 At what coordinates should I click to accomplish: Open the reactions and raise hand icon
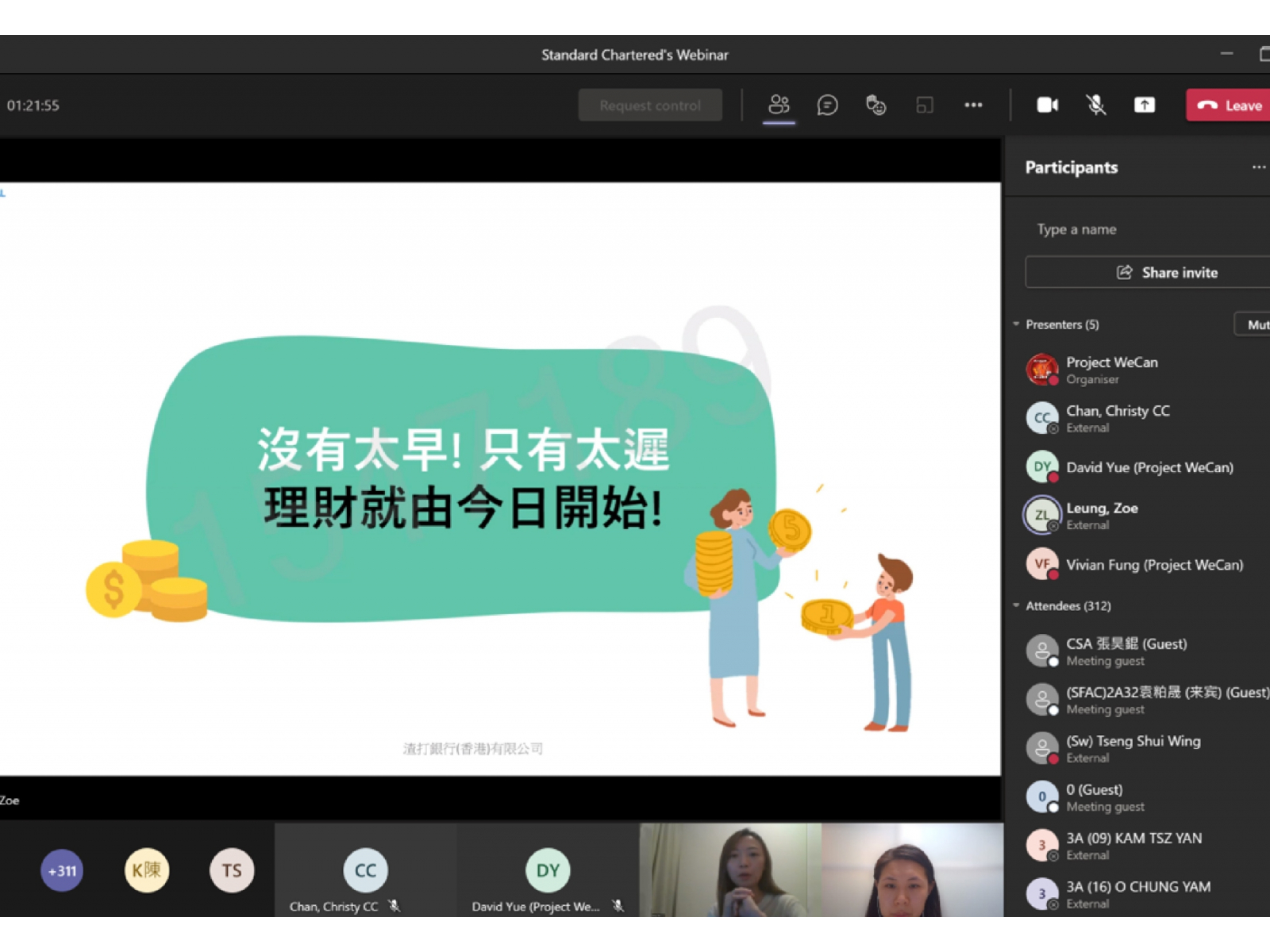[x=876, y=105]
